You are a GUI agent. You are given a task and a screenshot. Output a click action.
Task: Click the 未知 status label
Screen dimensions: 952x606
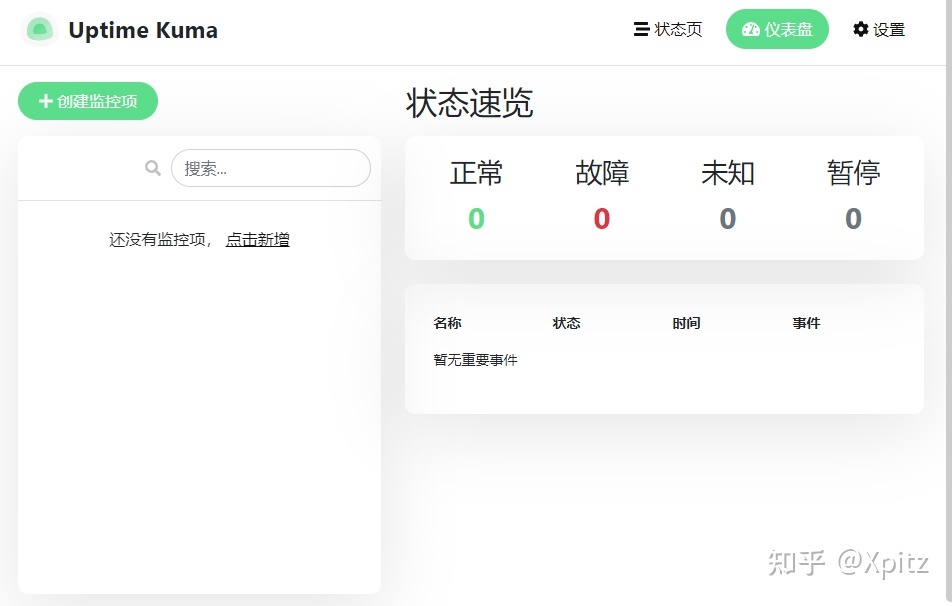click(727, 173)
